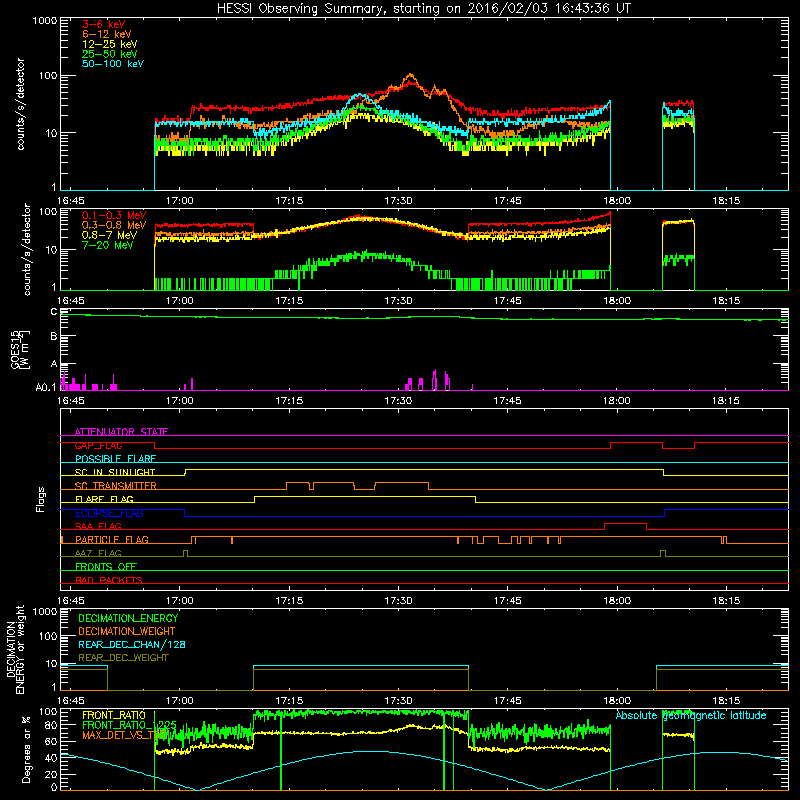This screenshot has width=800, height=800.
Task: Select the SC_IN_SUNLIGHT flag label
Action: (x=115, y=472)
